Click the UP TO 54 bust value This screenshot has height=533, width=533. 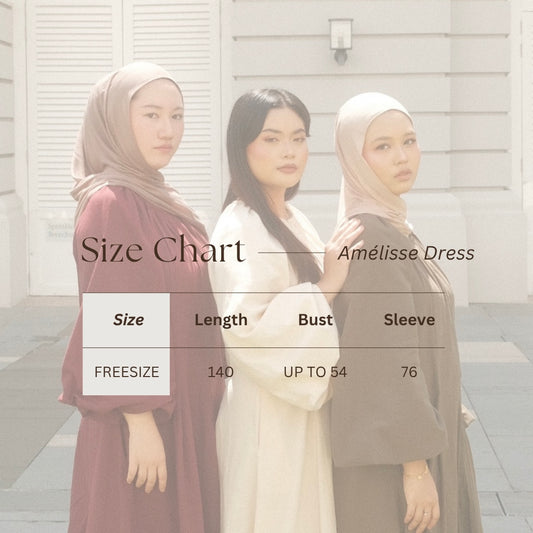point(315,372)
